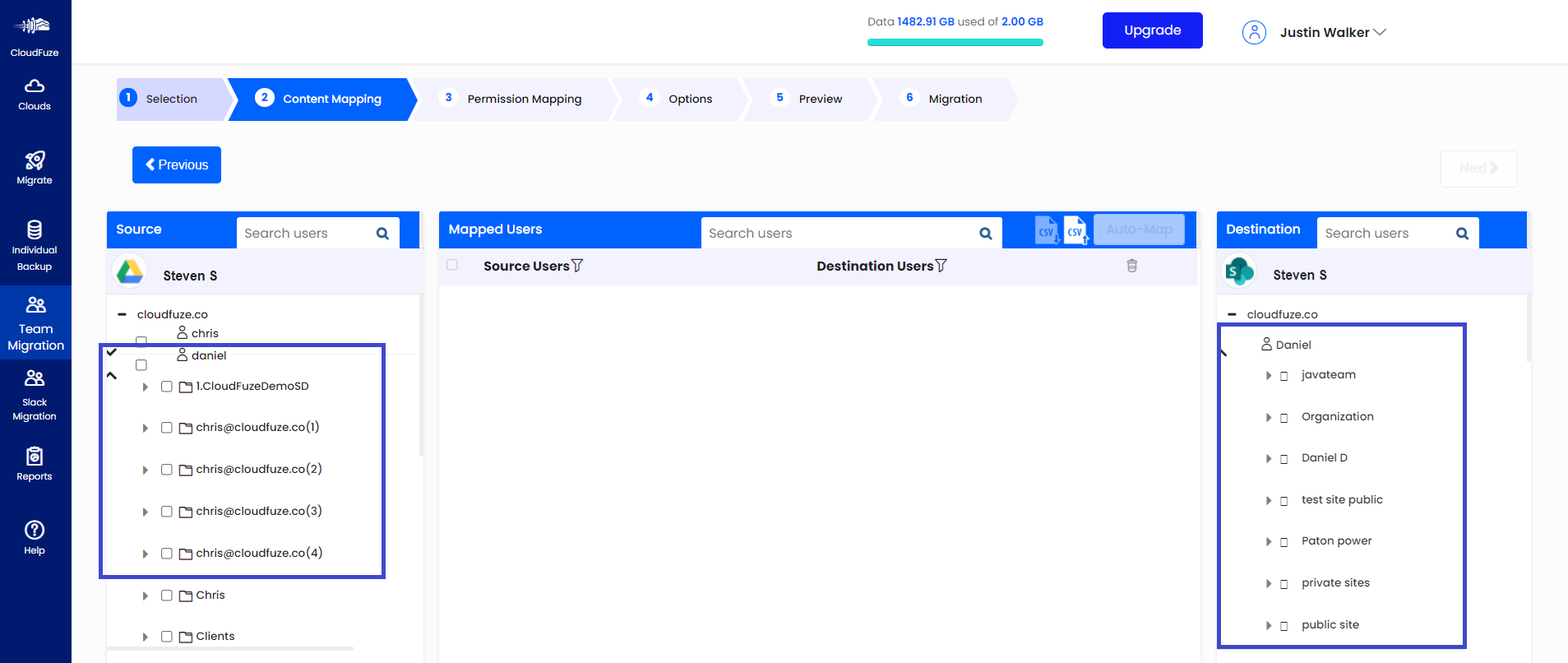Screen dimensions: 1568x663
Task: Expand the private sites node
Action: click(x=1269, y=584)
